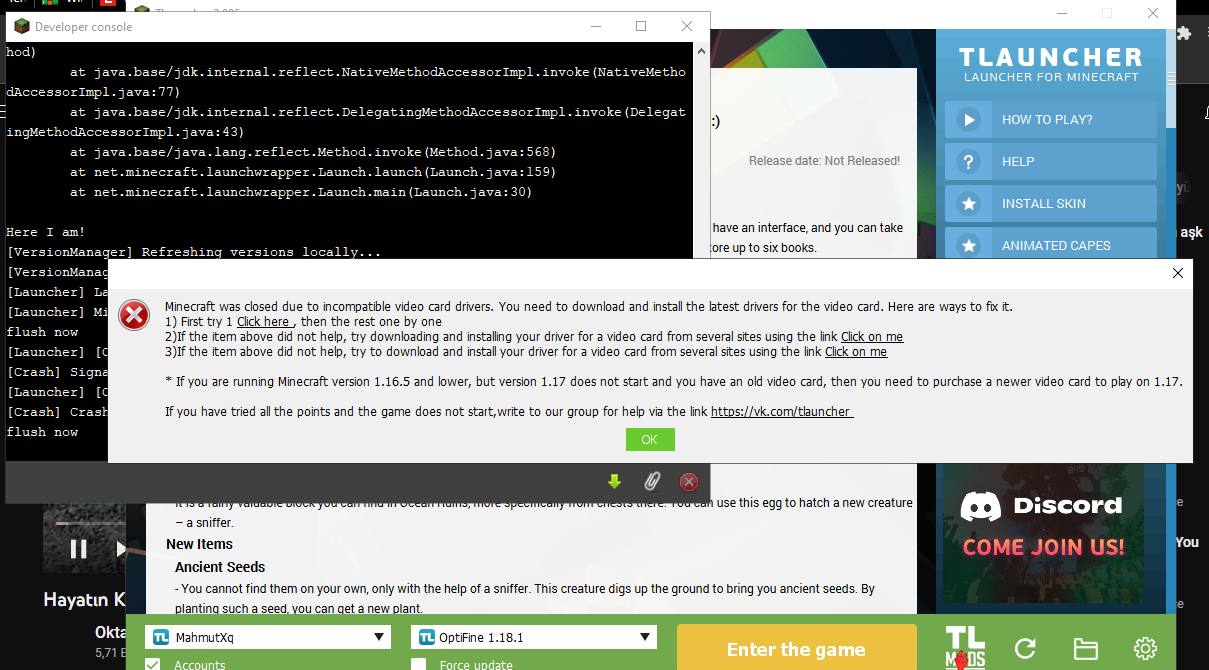Viewport: 1209px width, 670px height.
Task: Click the next track button in player
Action: point(120,548)
